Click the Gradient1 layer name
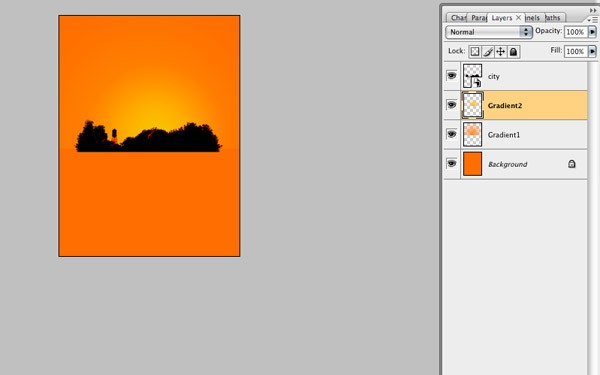 click(504, 135)
